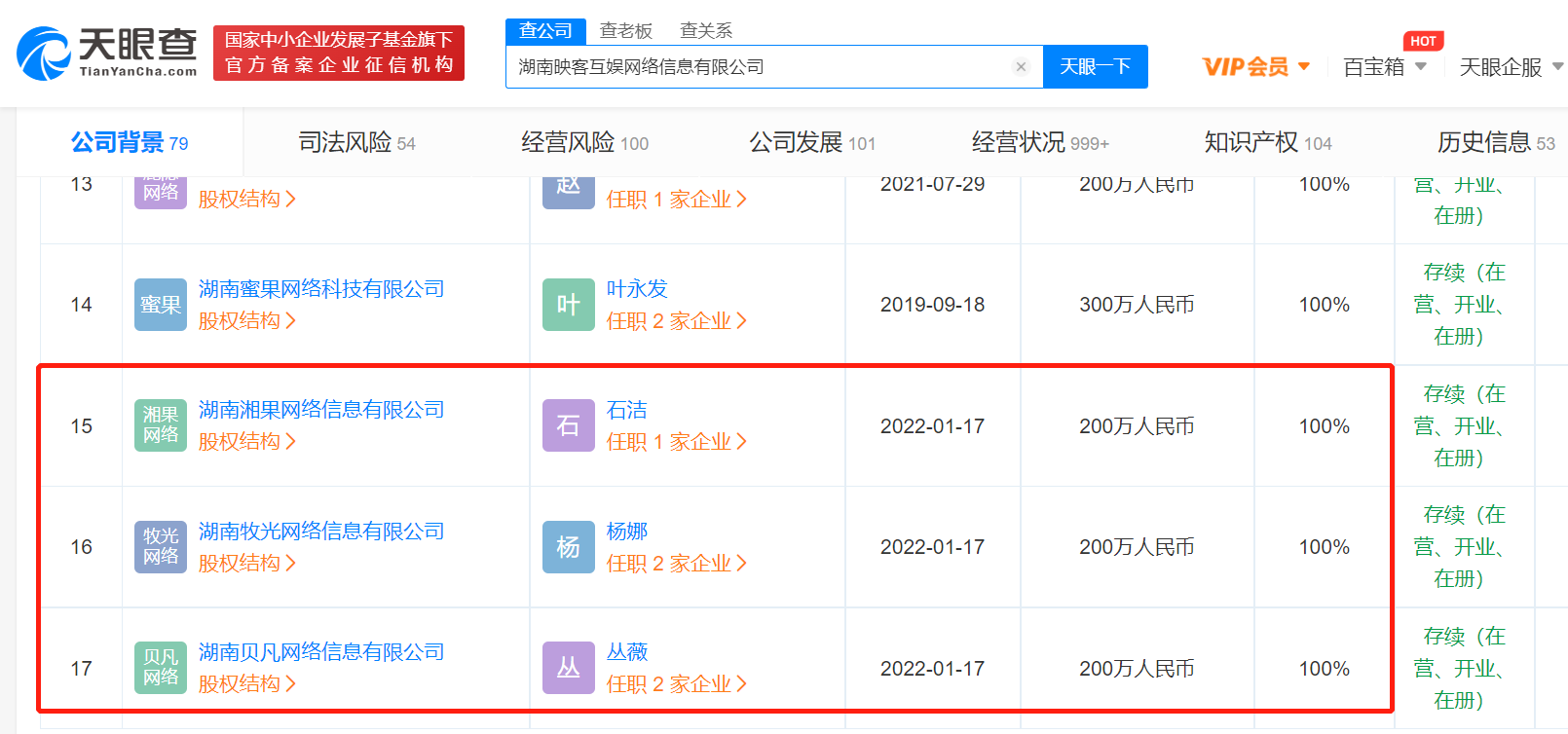
Task: Click the TianYanCha logo
Action: [107, 53]
